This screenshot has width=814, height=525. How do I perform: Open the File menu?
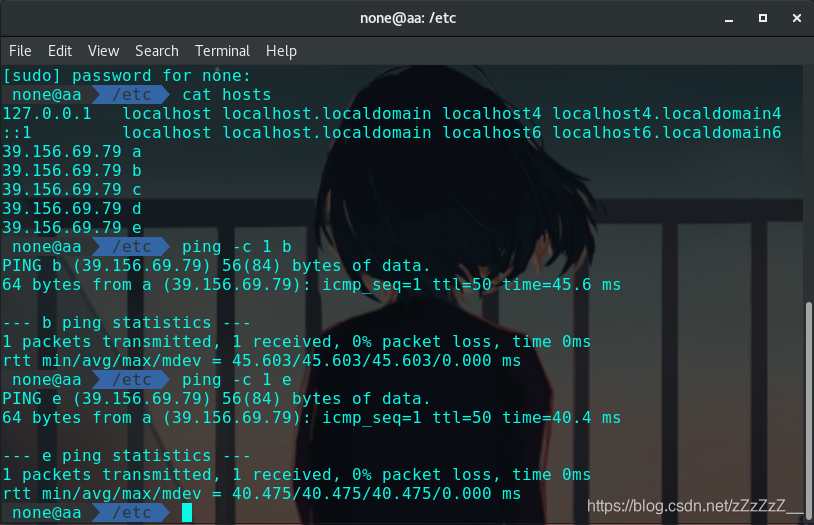click(20, 51)
